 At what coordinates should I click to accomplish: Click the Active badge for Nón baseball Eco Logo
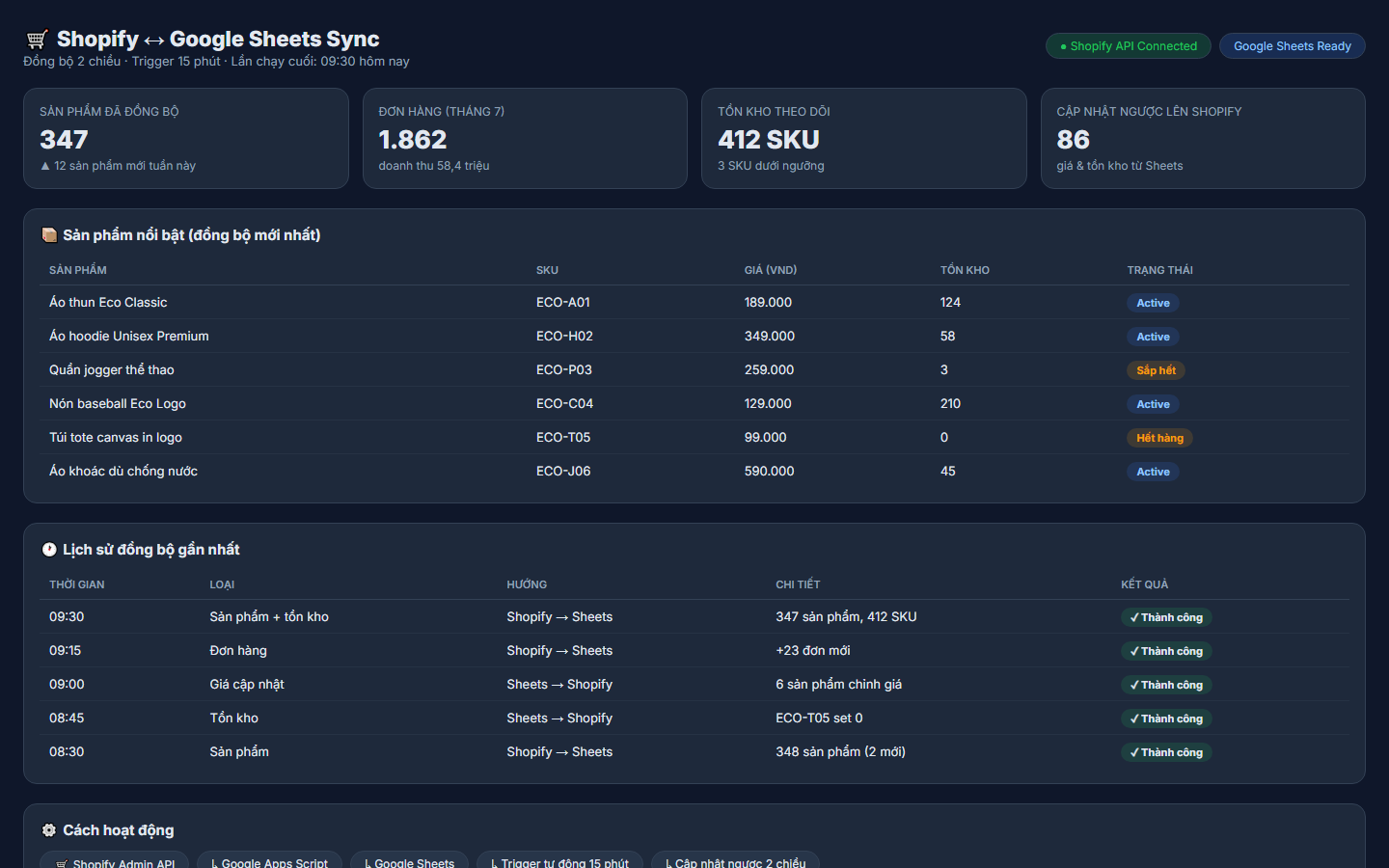click(1153, 404)
